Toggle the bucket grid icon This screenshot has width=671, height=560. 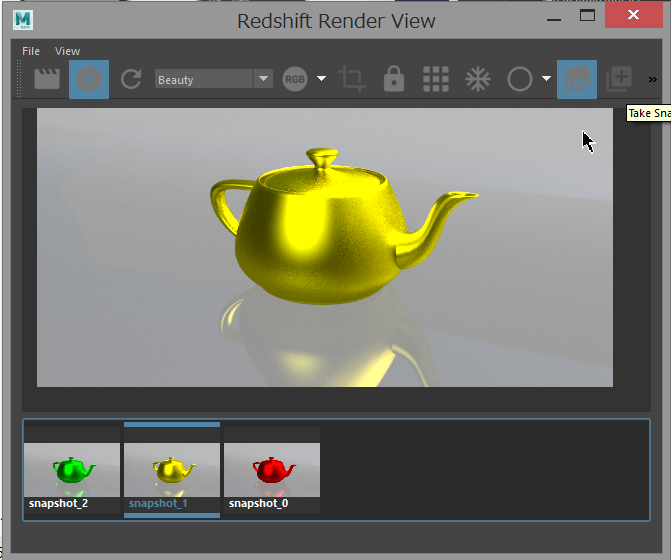[436, 79]
